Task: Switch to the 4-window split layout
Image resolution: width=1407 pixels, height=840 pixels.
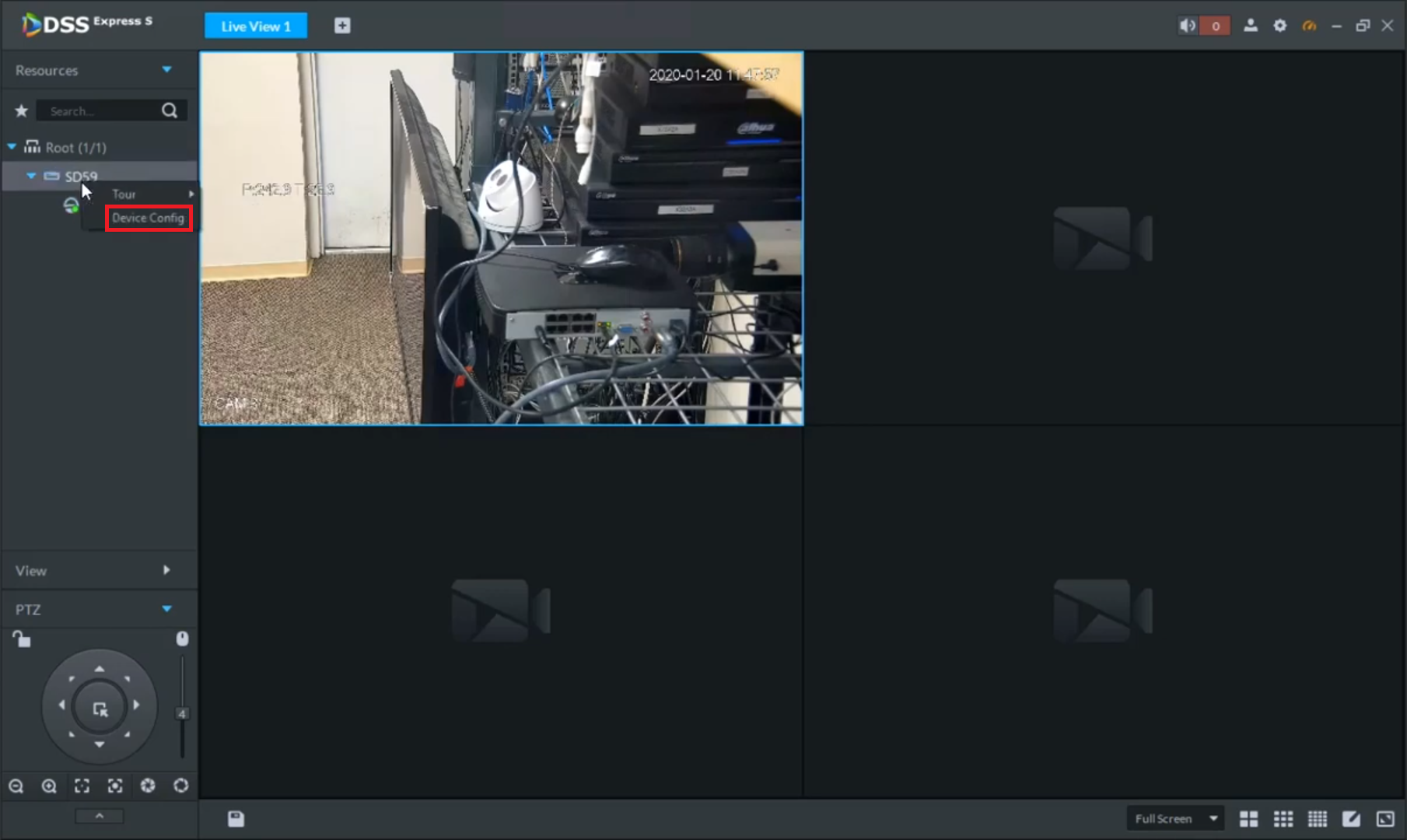Action: tap(1248, 818)
